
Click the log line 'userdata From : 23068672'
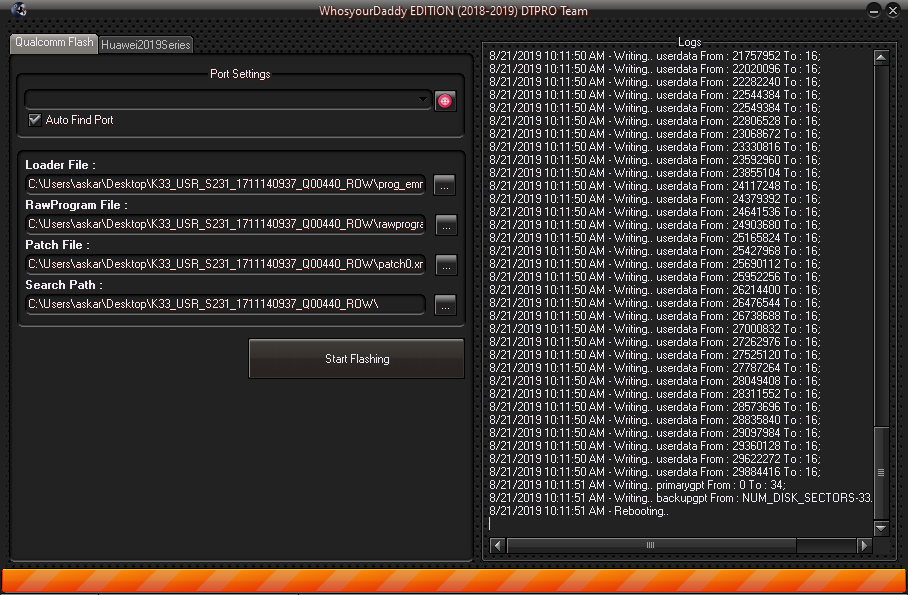(x=654, y=134)
